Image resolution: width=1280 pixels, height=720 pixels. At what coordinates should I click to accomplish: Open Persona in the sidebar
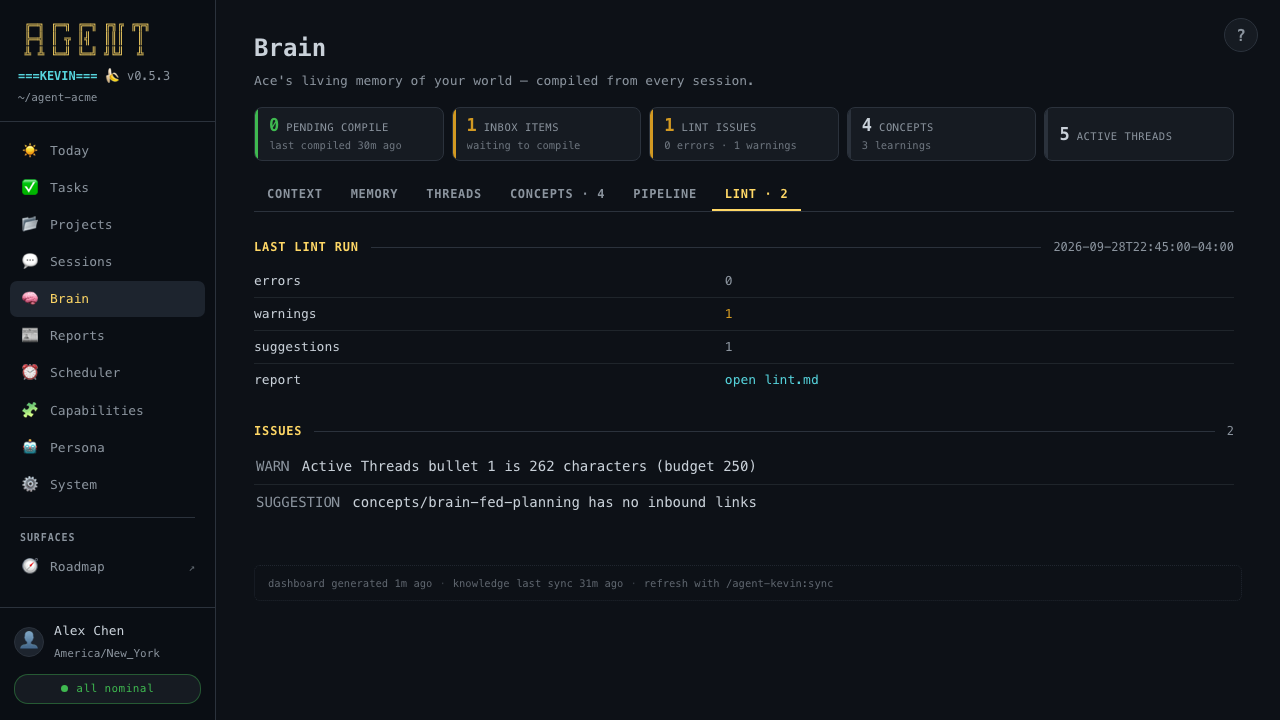pyautogui.click(x=107, y=447)
